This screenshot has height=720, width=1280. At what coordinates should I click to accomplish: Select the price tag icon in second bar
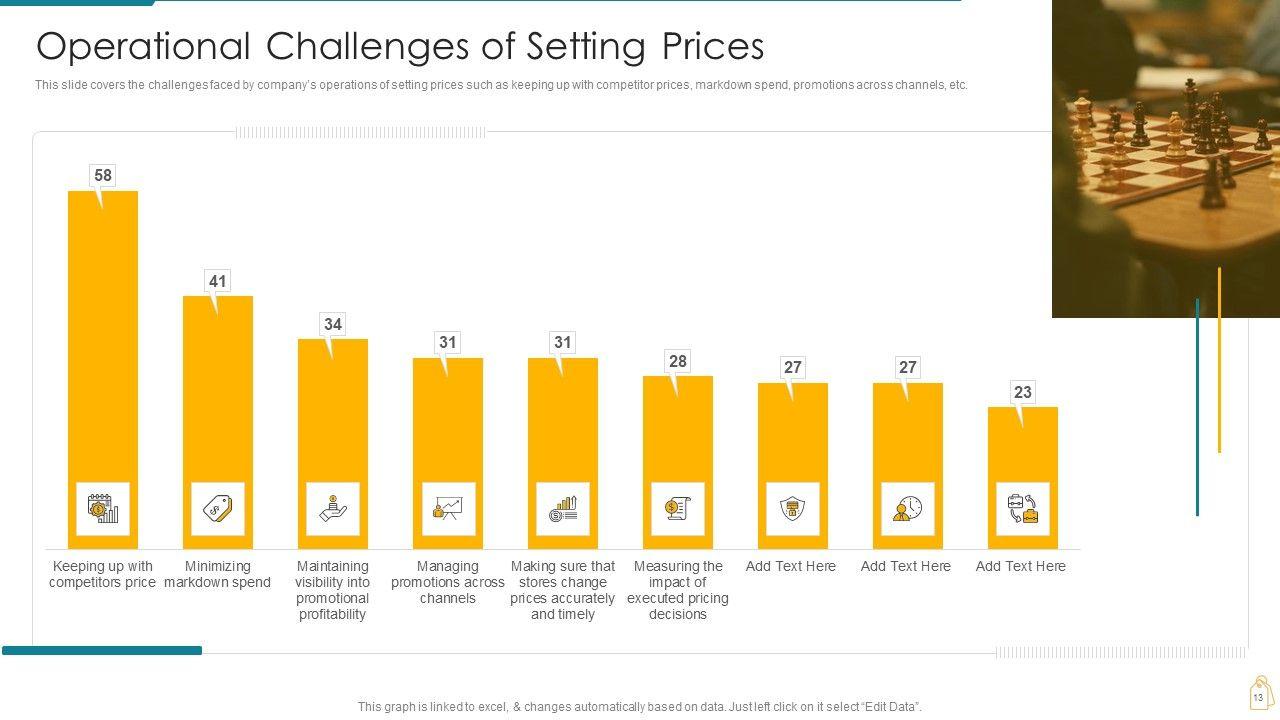218,509
